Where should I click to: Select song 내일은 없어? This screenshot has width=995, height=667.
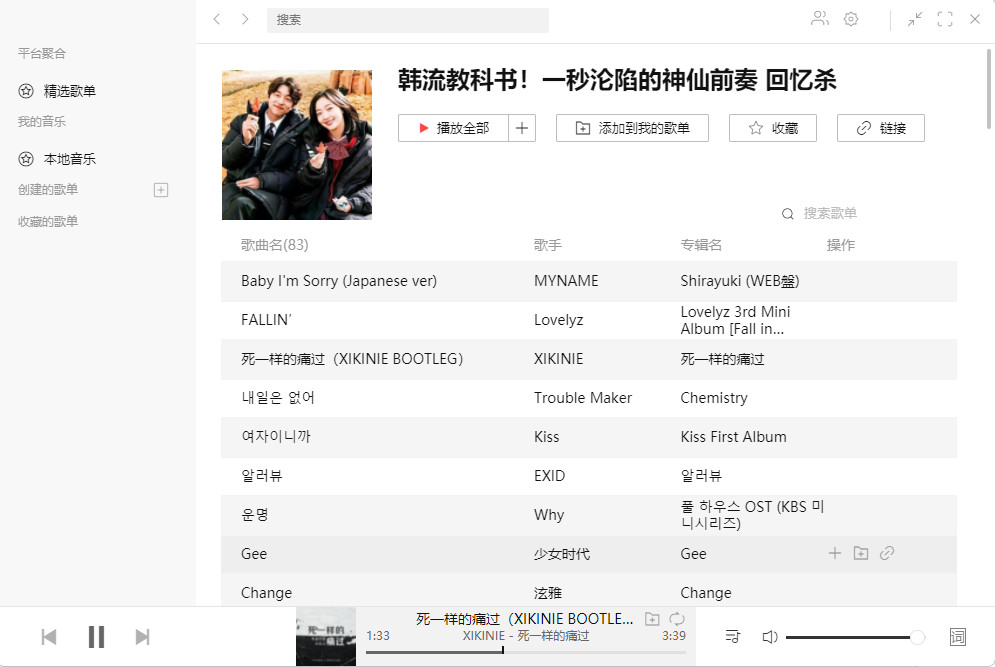(x=278, y=397)
